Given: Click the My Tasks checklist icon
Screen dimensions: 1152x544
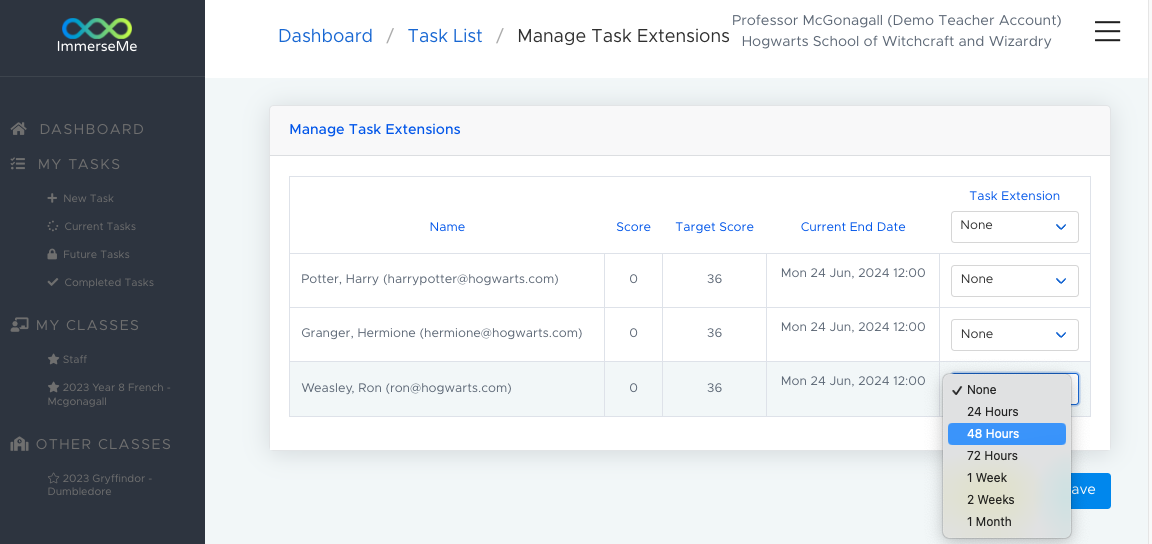Looking at the screenshot, I should tap(18, 163).
